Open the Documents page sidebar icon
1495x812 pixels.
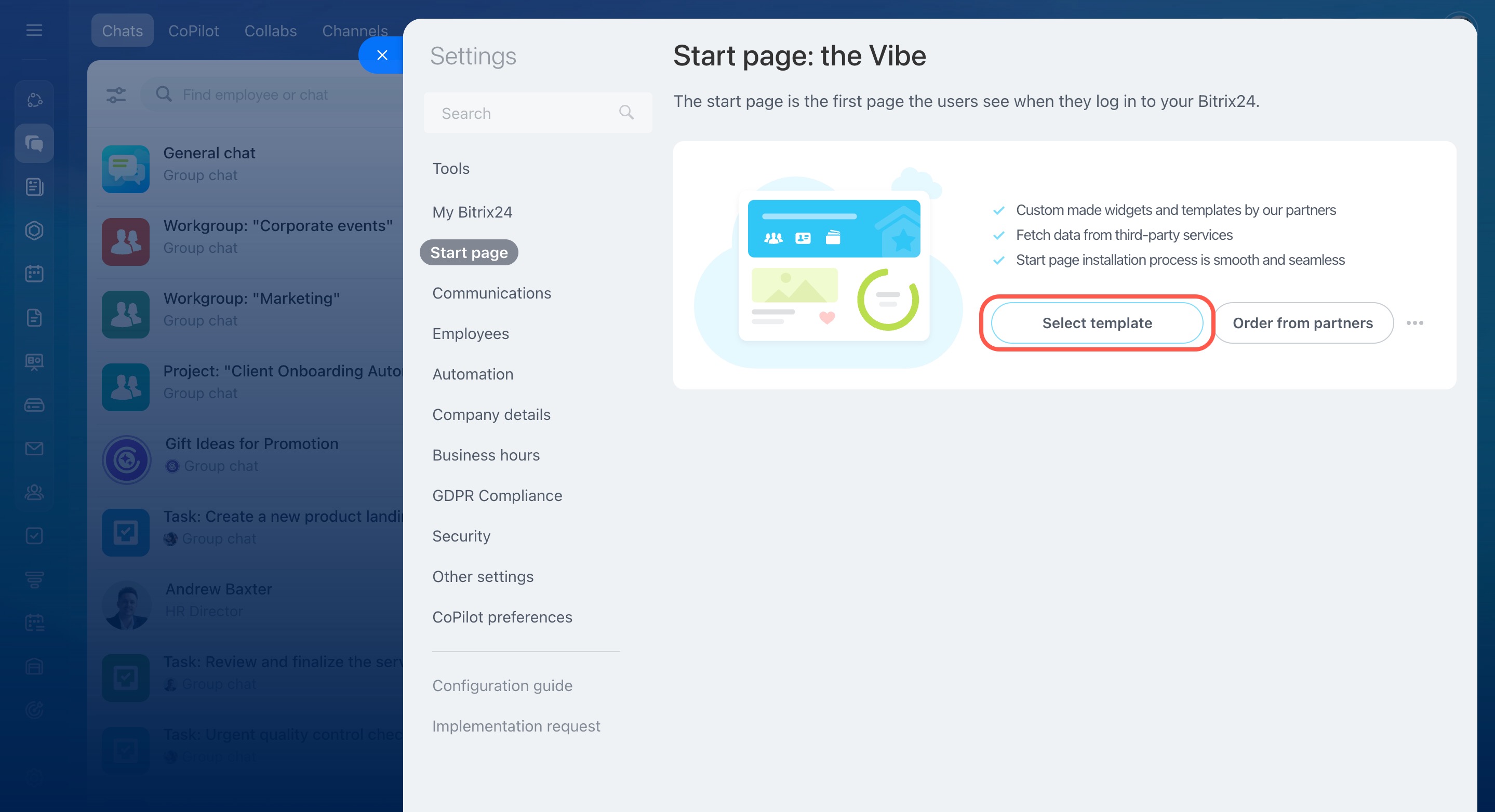(x=34, y=318)
